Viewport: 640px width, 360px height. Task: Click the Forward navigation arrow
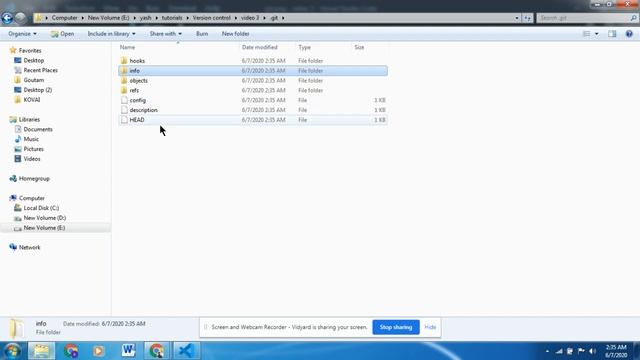tap(20, 18)
